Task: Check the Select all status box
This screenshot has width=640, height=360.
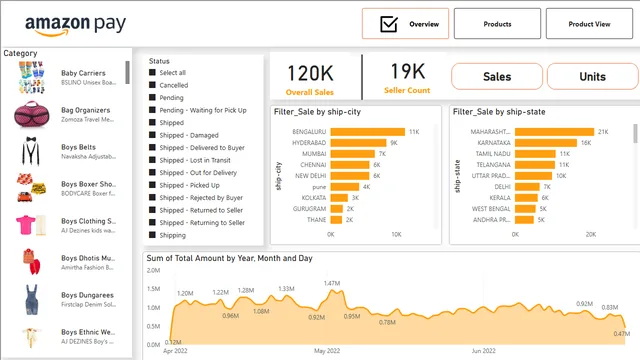Action: (x=152, y=72)
